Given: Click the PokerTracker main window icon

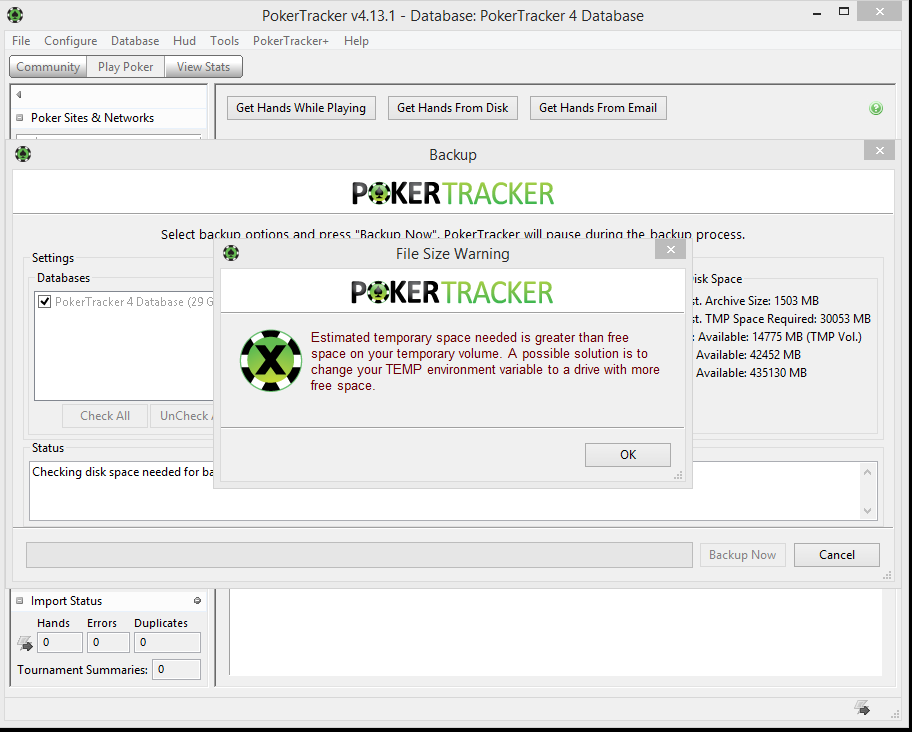Looking at the screenshot, I should [x=15, y=15].
